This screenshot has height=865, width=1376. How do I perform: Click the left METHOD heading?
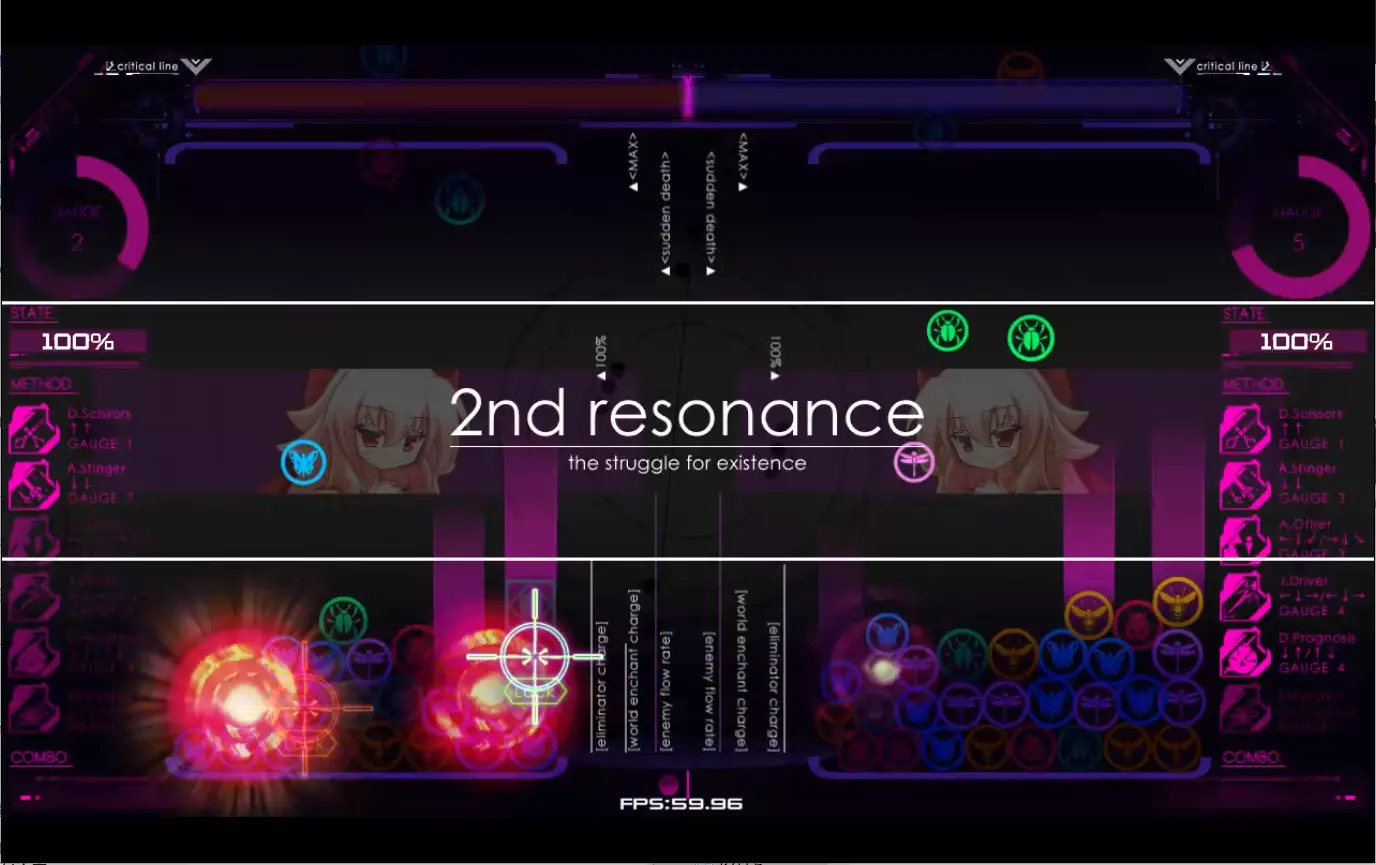point(41,384)
